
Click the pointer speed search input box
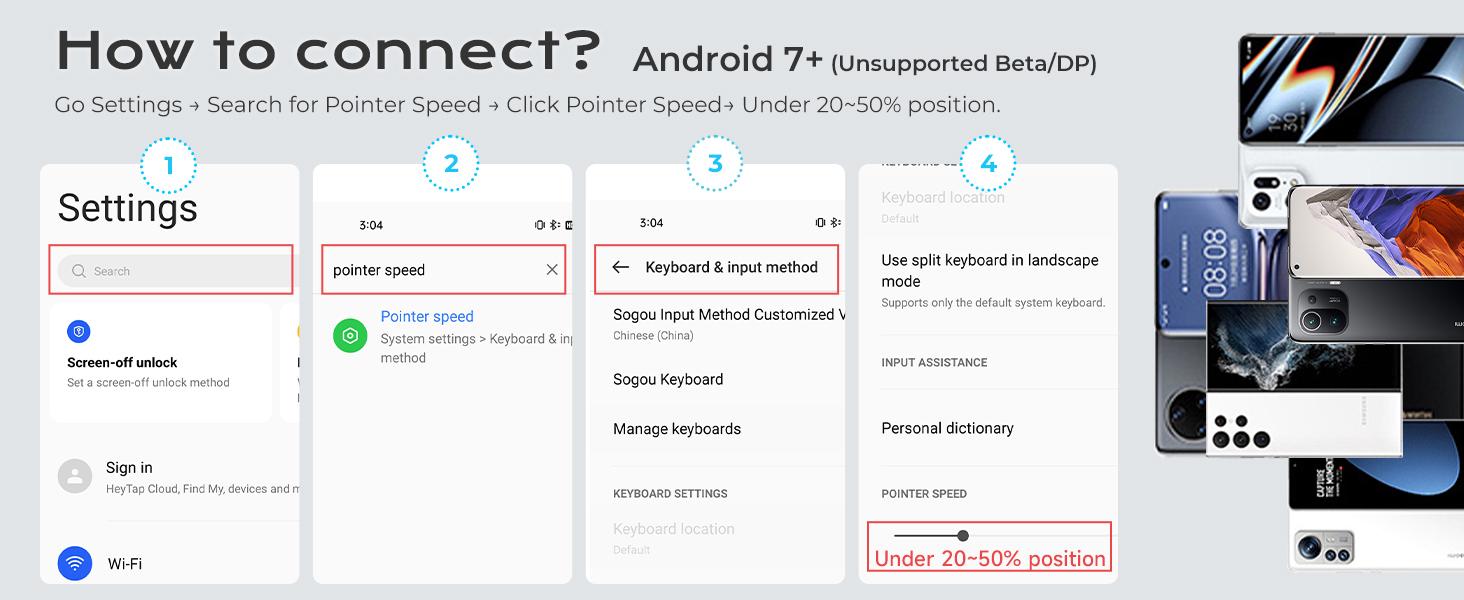pyautogui.click(x=430, y=270)
